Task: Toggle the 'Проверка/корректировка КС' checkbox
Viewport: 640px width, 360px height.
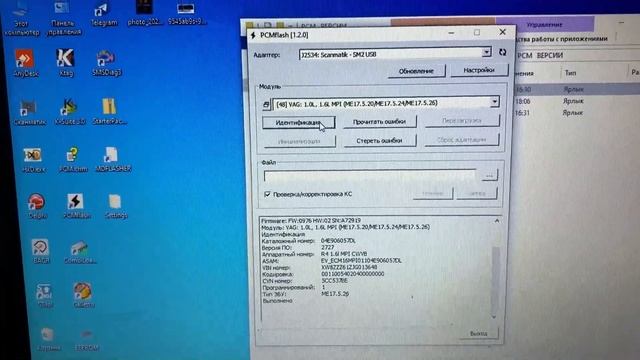Action: click(267, 194)
